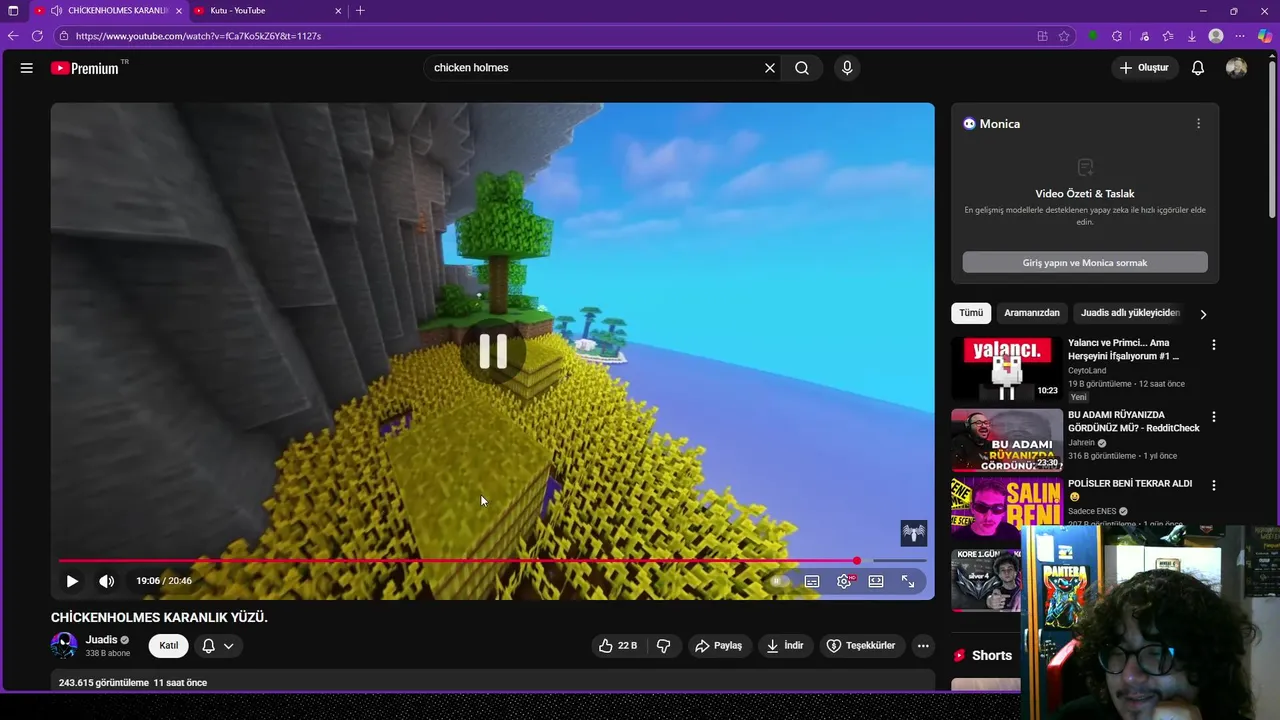Select the Juadis adlı yükleyiciden chip

1130,313
